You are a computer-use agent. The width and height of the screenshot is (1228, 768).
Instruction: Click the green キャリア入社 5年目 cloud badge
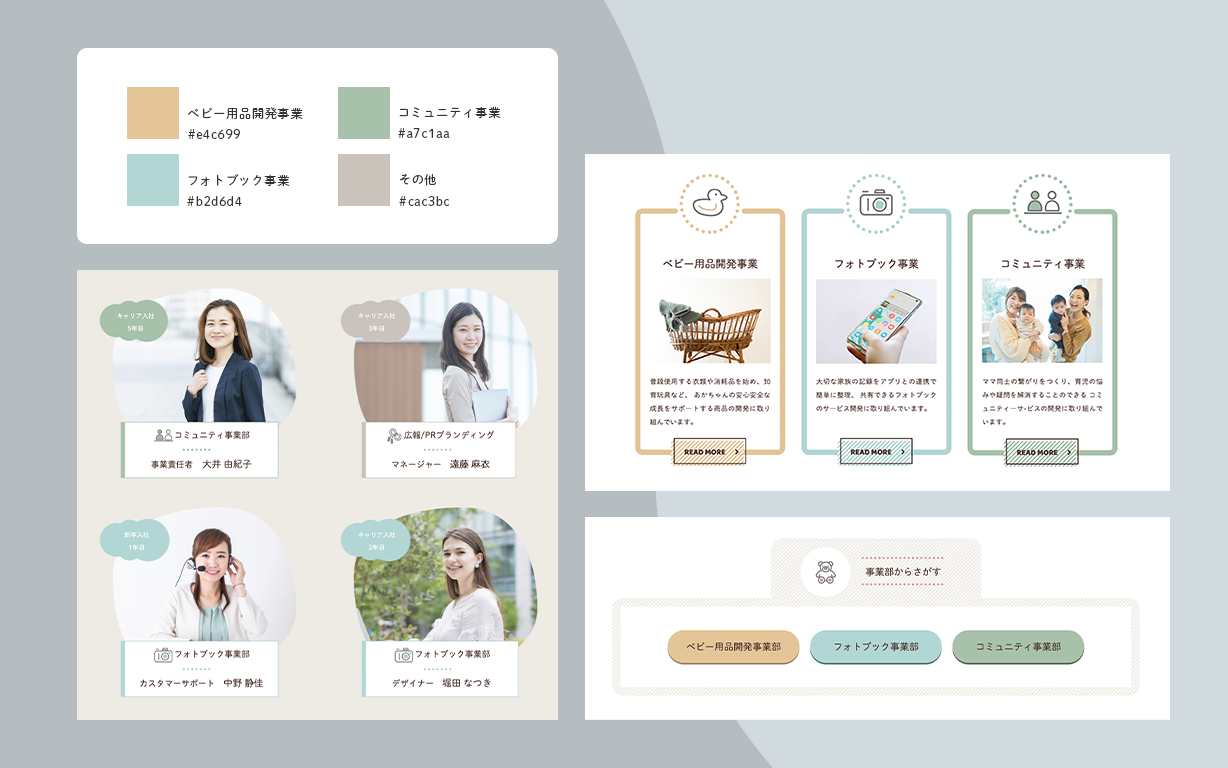tap(135, 321)
